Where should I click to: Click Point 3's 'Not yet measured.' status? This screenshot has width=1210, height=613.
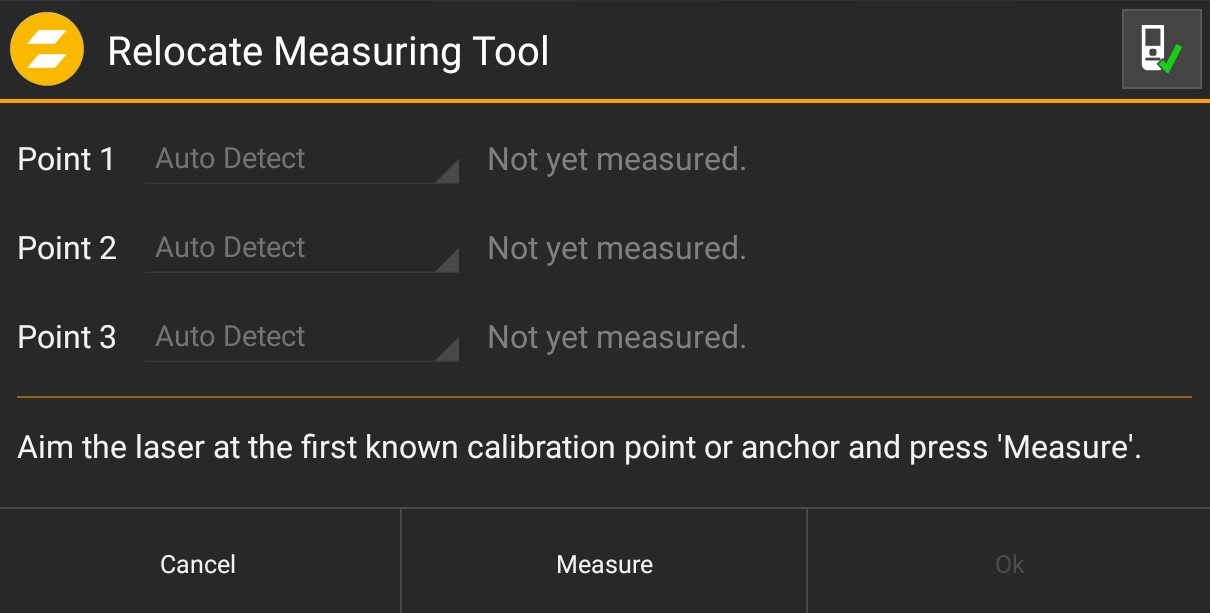616,337
